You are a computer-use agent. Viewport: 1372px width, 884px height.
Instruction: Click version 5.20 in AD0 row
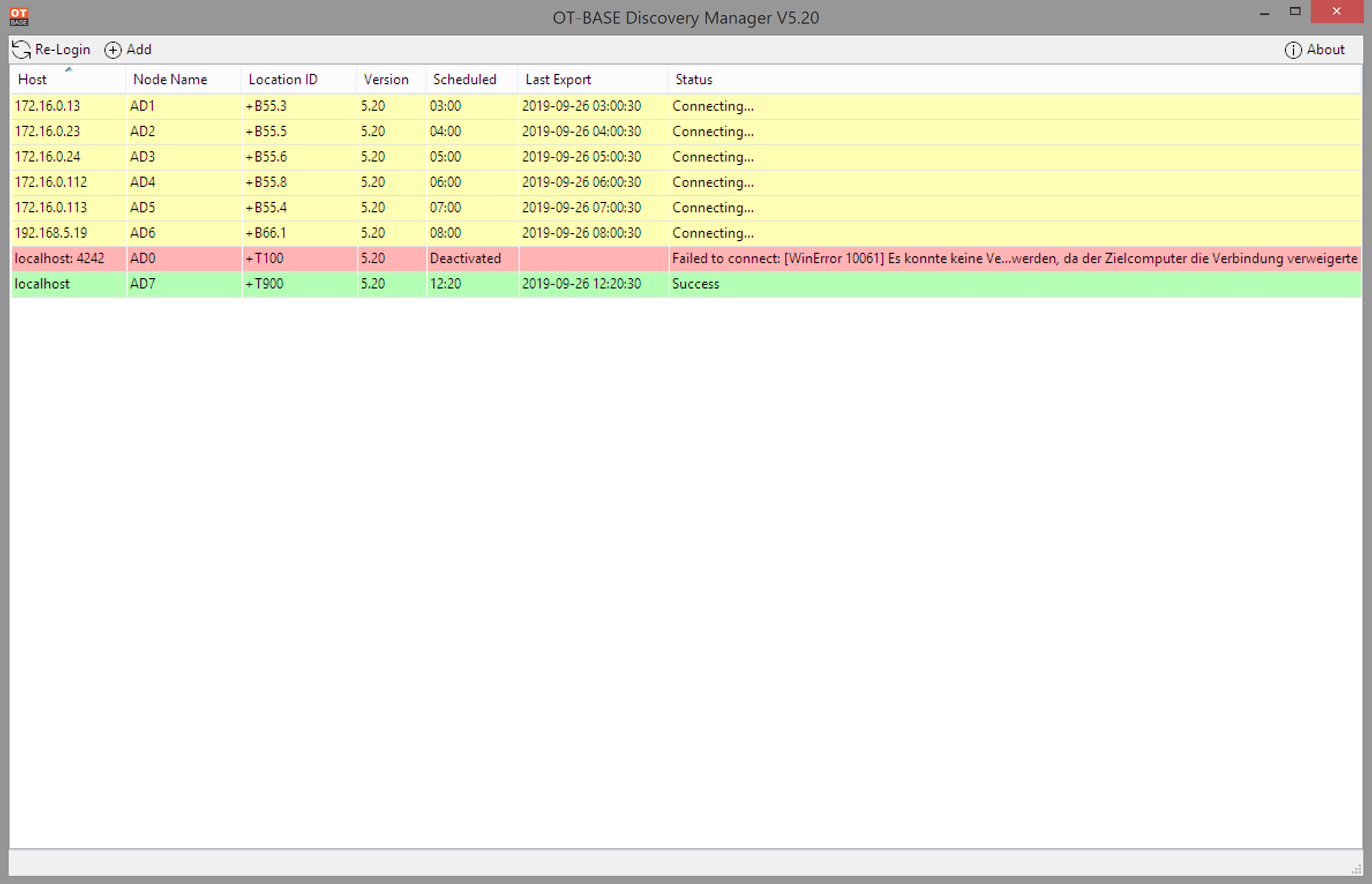pos(373,259)
